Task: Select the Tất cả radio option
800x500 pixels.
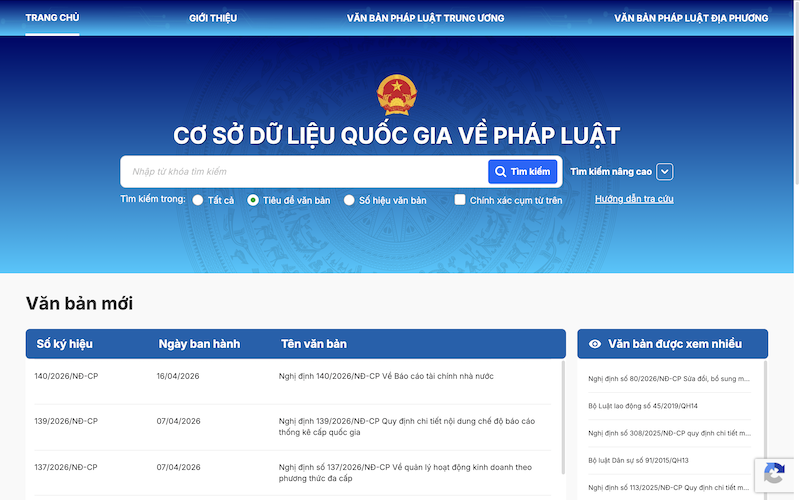Action: coord(198,200)
